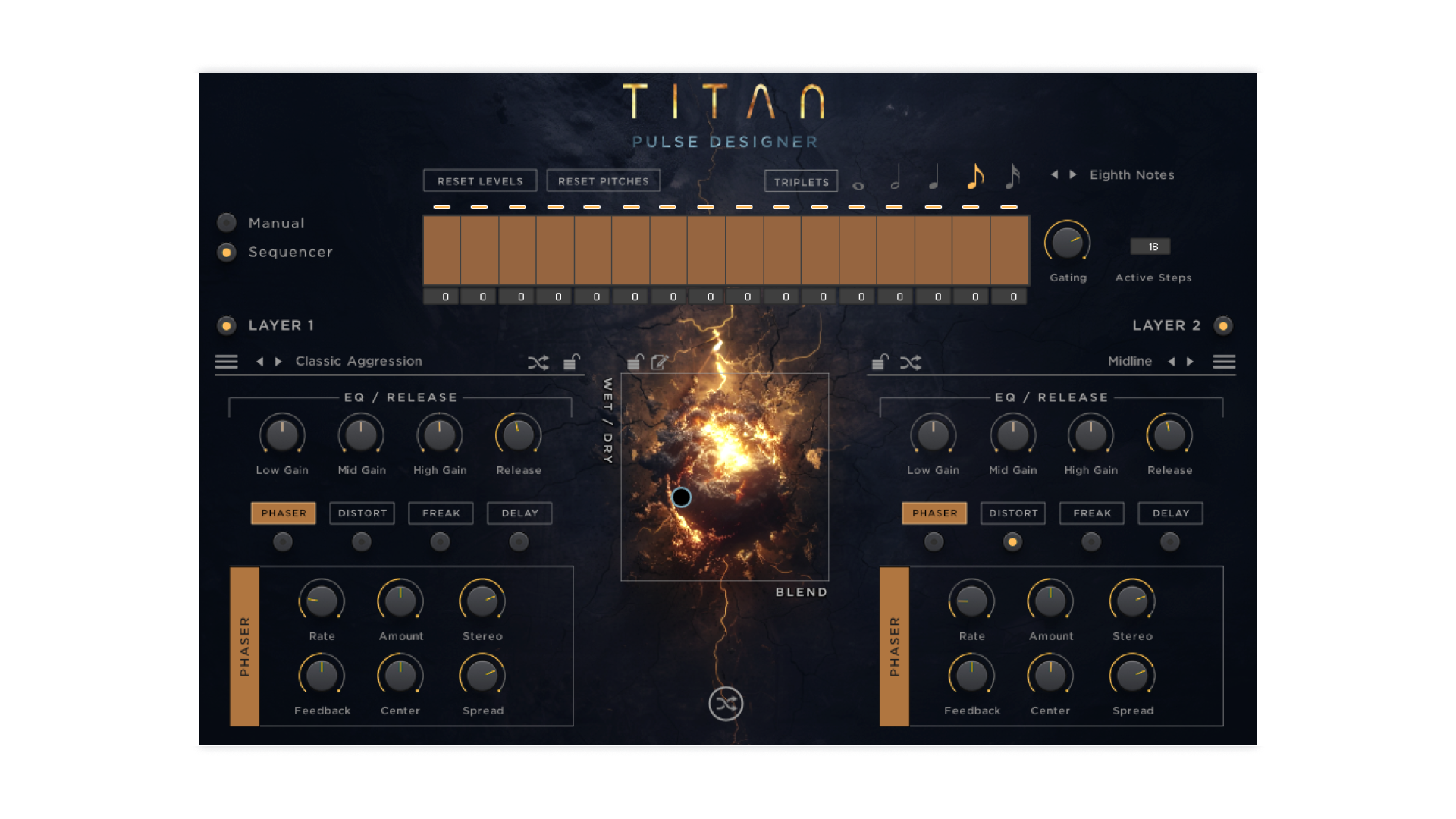Click the randomize icon below the Blend pad
Screen dimensions: 1456x819
(x=724, y=704)
